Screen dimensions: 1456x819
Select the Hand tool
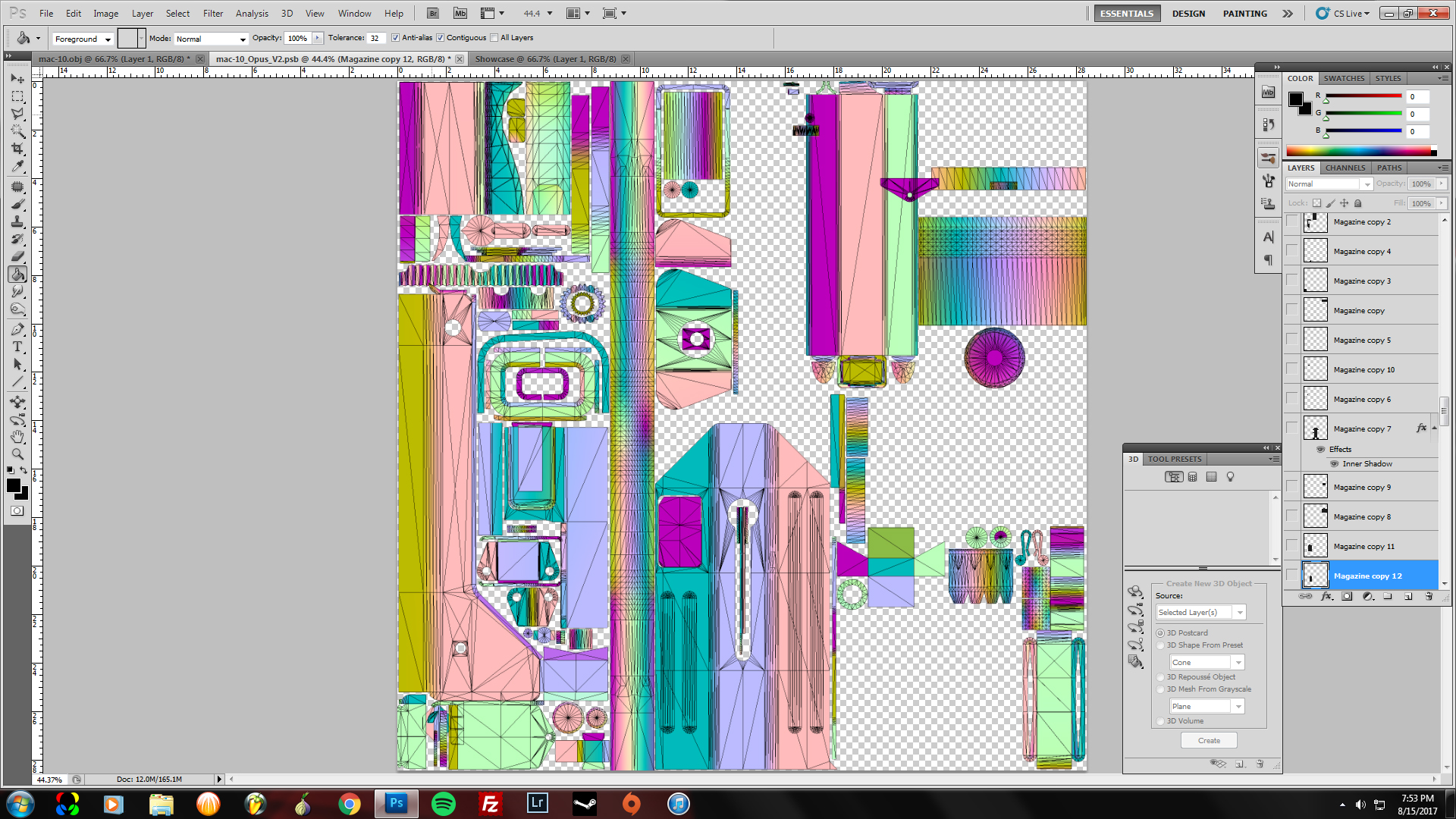pyautogui.click(x=17, y=437)
